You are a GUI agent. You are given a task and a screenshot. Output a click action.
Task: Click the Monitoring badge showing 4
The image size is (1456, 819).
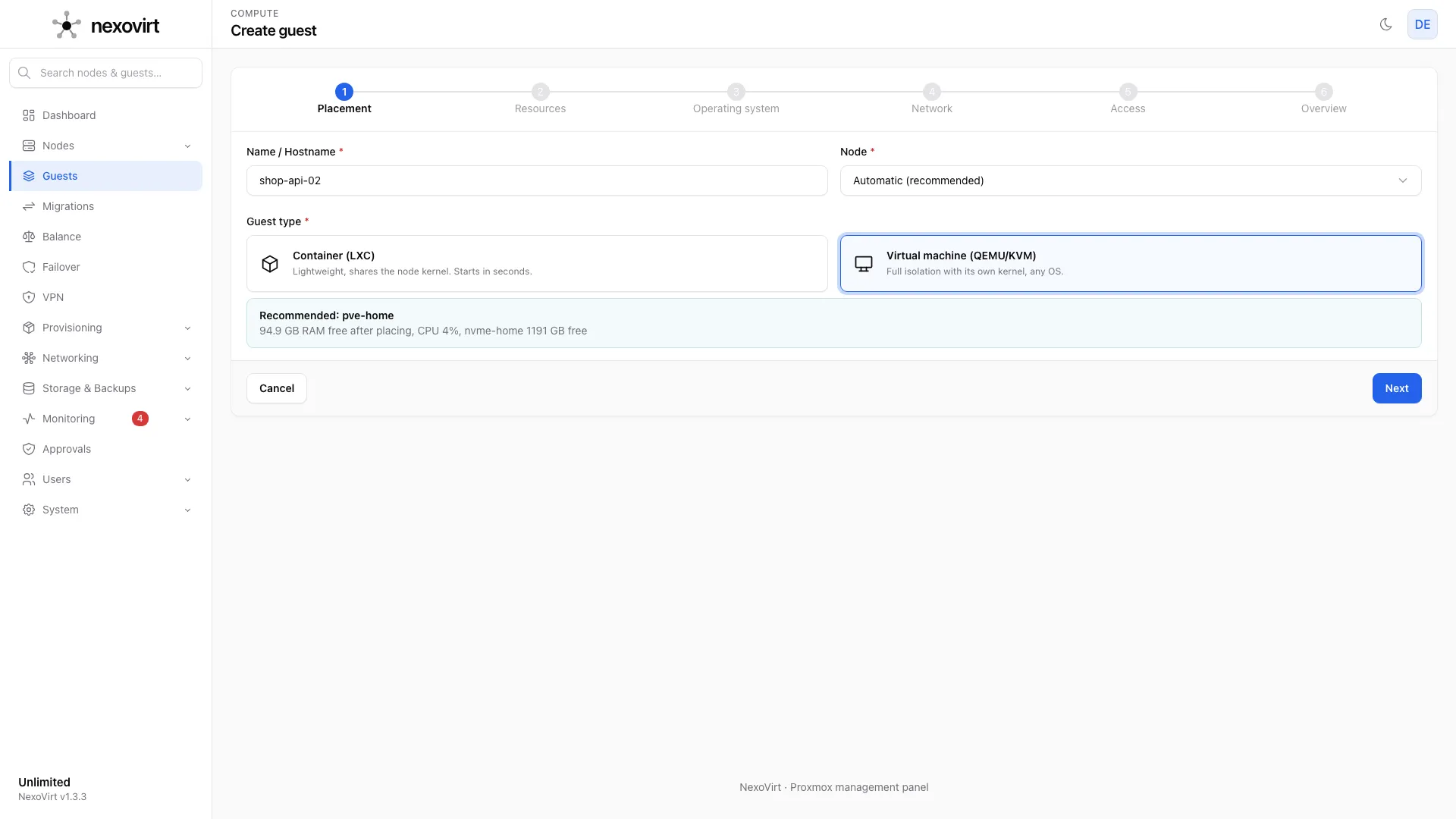pos(140,419)
